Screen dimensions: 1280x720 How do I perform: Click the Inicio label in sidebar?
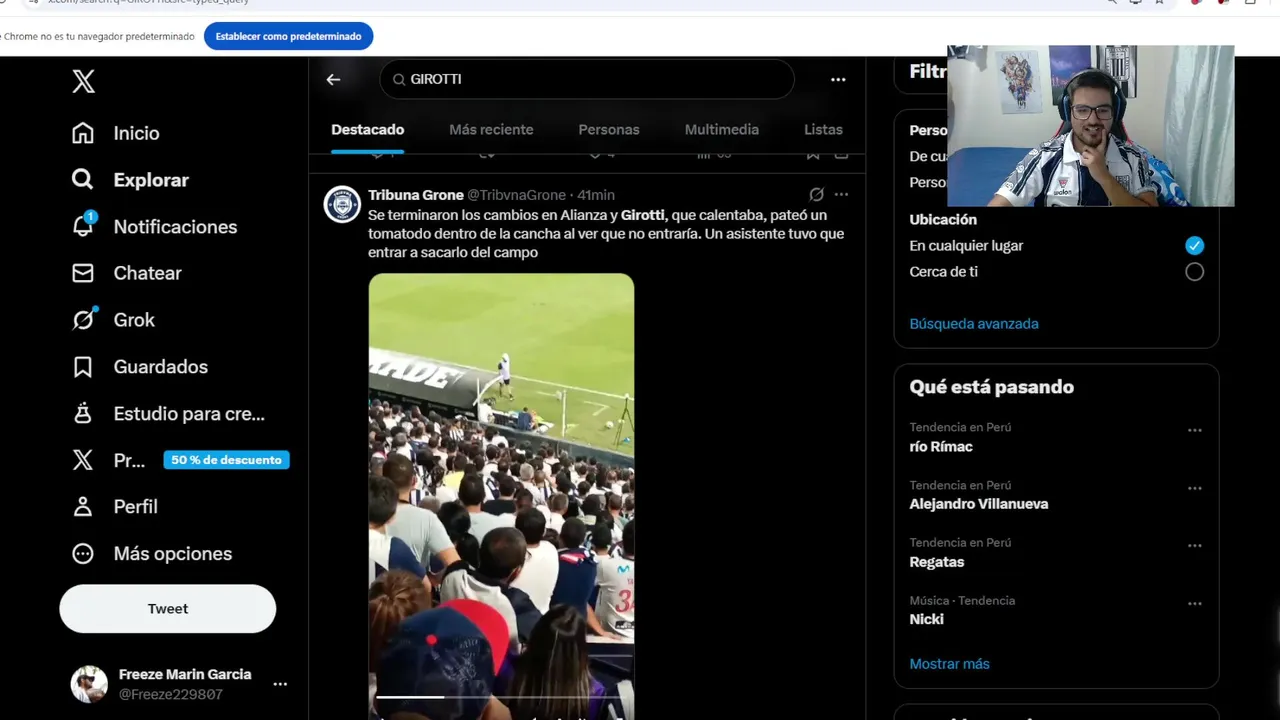click(x=136, y=133)
